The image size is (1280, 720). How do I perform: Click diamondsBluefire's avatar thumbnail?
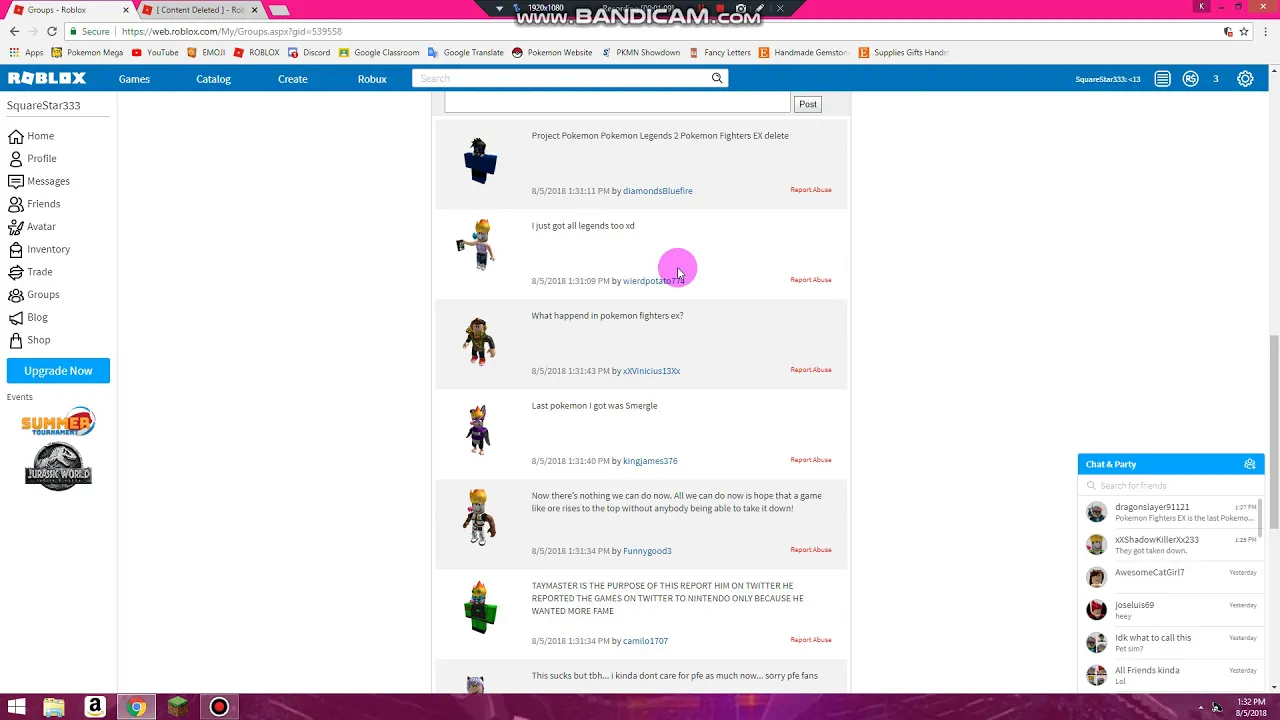click(x=479, y=161)
